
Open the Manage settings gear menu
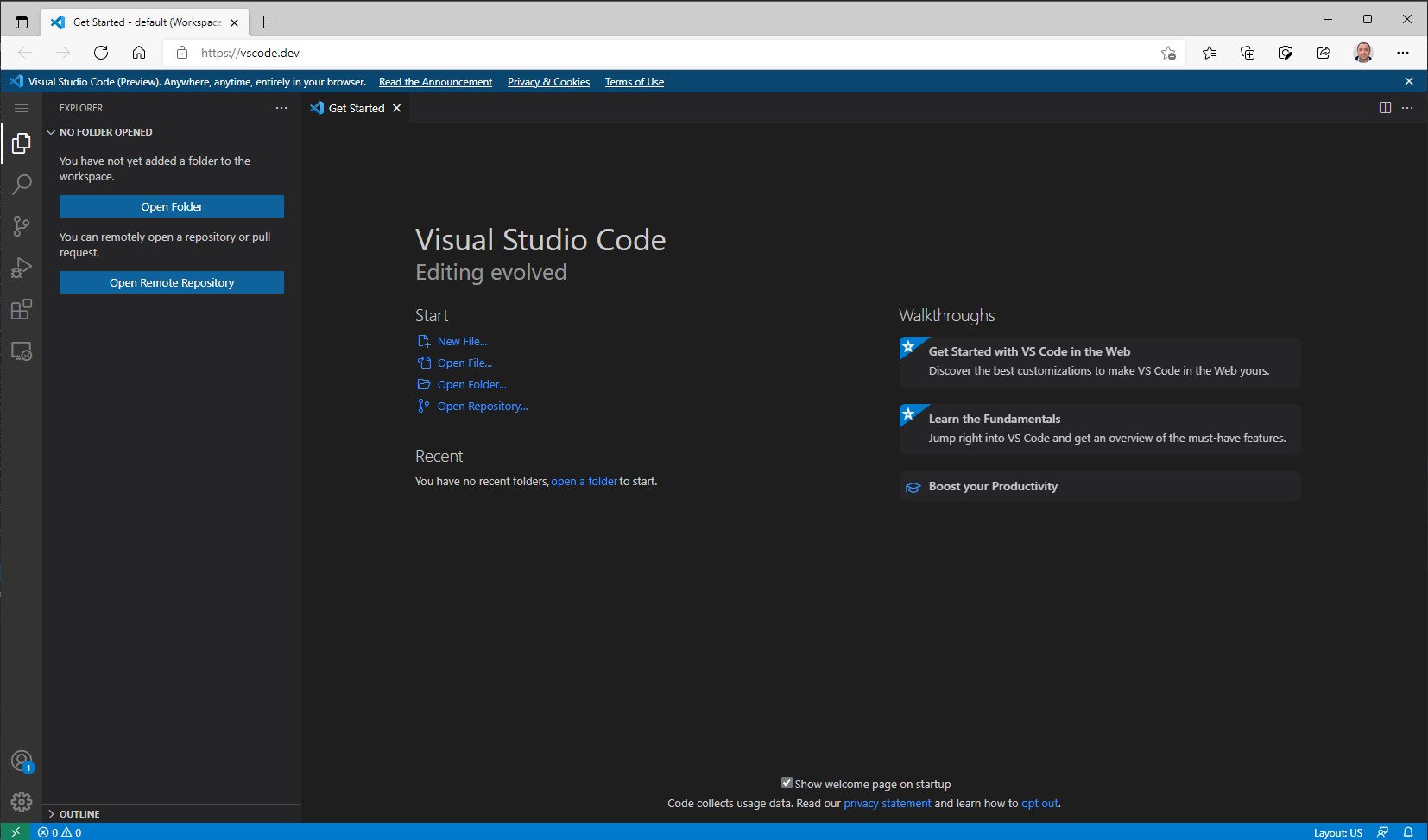[x=22, y=802]
